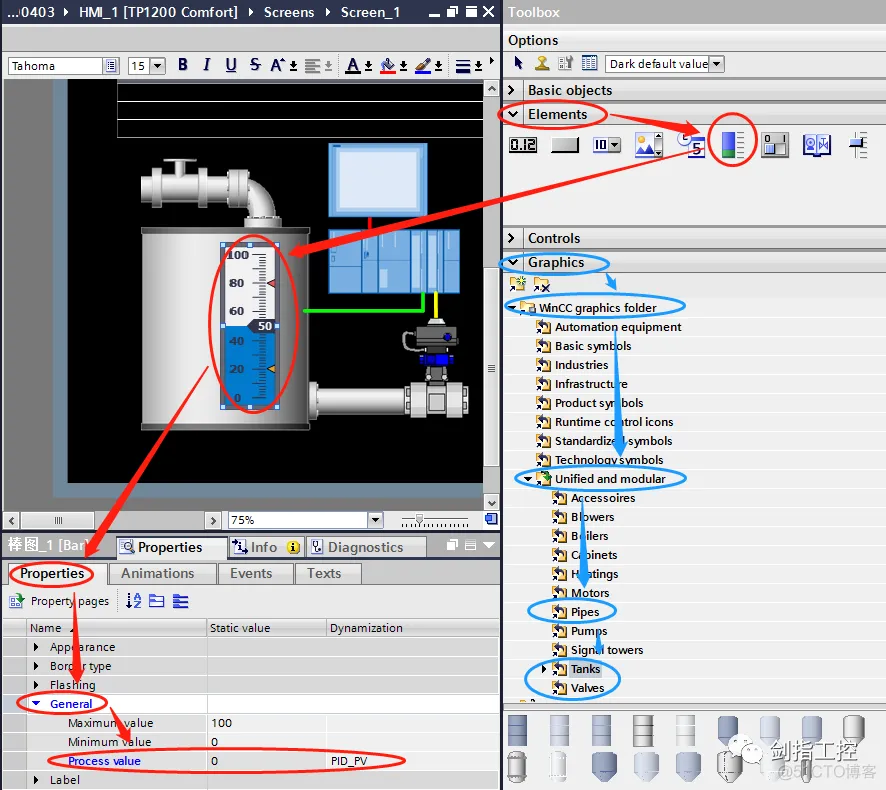Screen dimensions: 886x790
Task: Click the font color A icon
Action: pyautogui.click(x=353, y=66)
